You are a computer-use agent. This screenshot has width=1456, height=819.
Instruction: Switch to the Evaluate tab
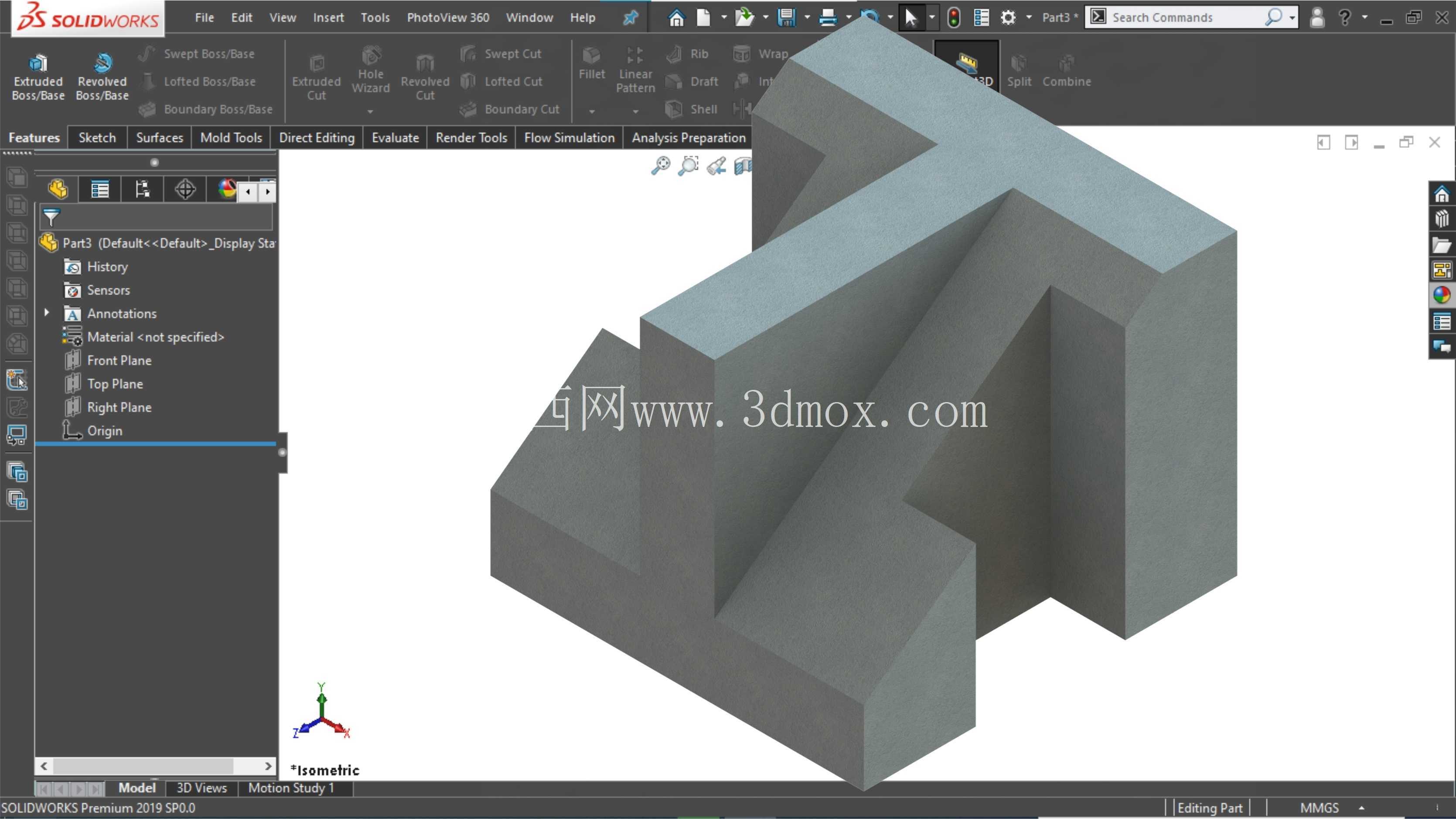(395, 137)
